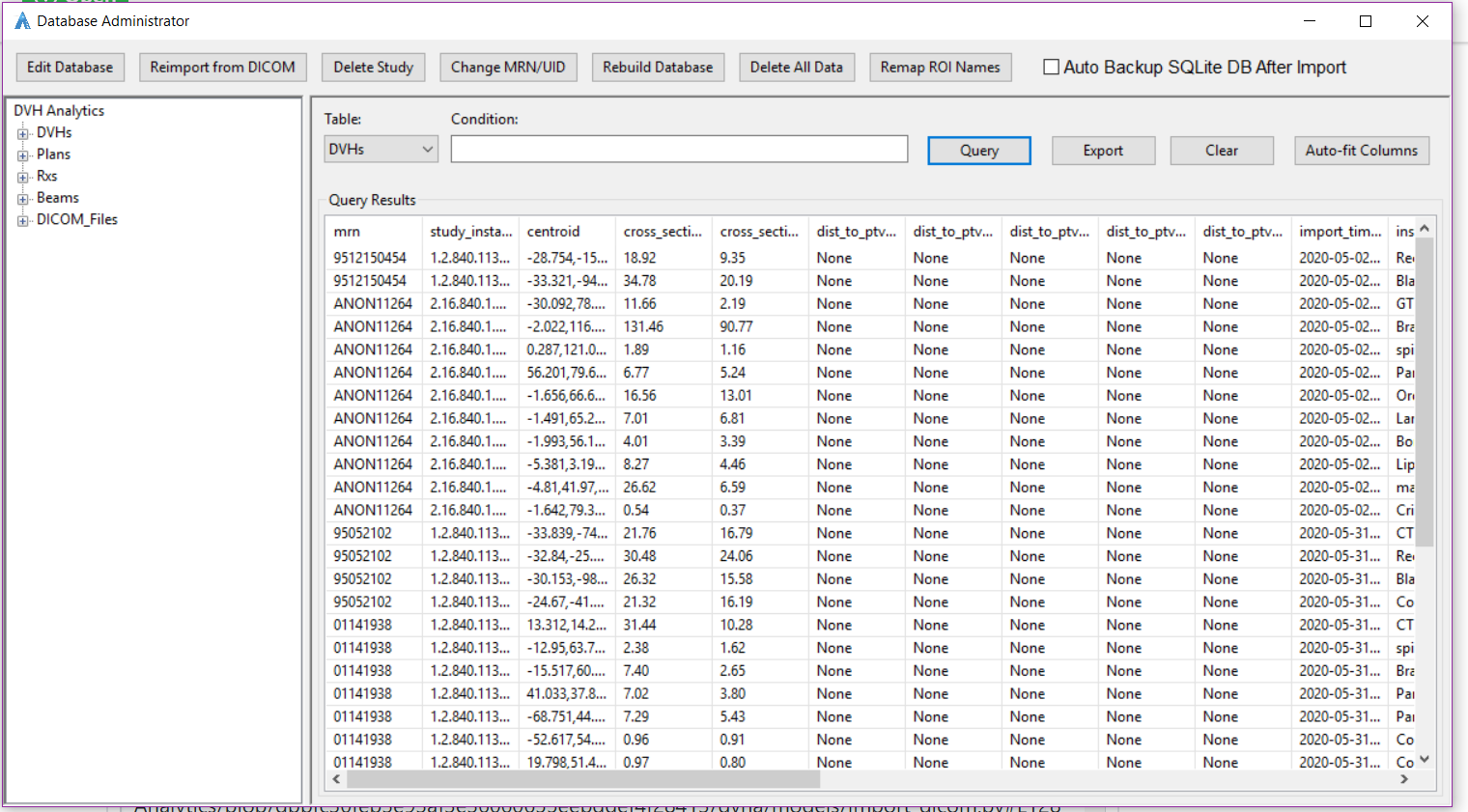
Task: Click Reimport from DICOM
Action: tap(222, 67)
